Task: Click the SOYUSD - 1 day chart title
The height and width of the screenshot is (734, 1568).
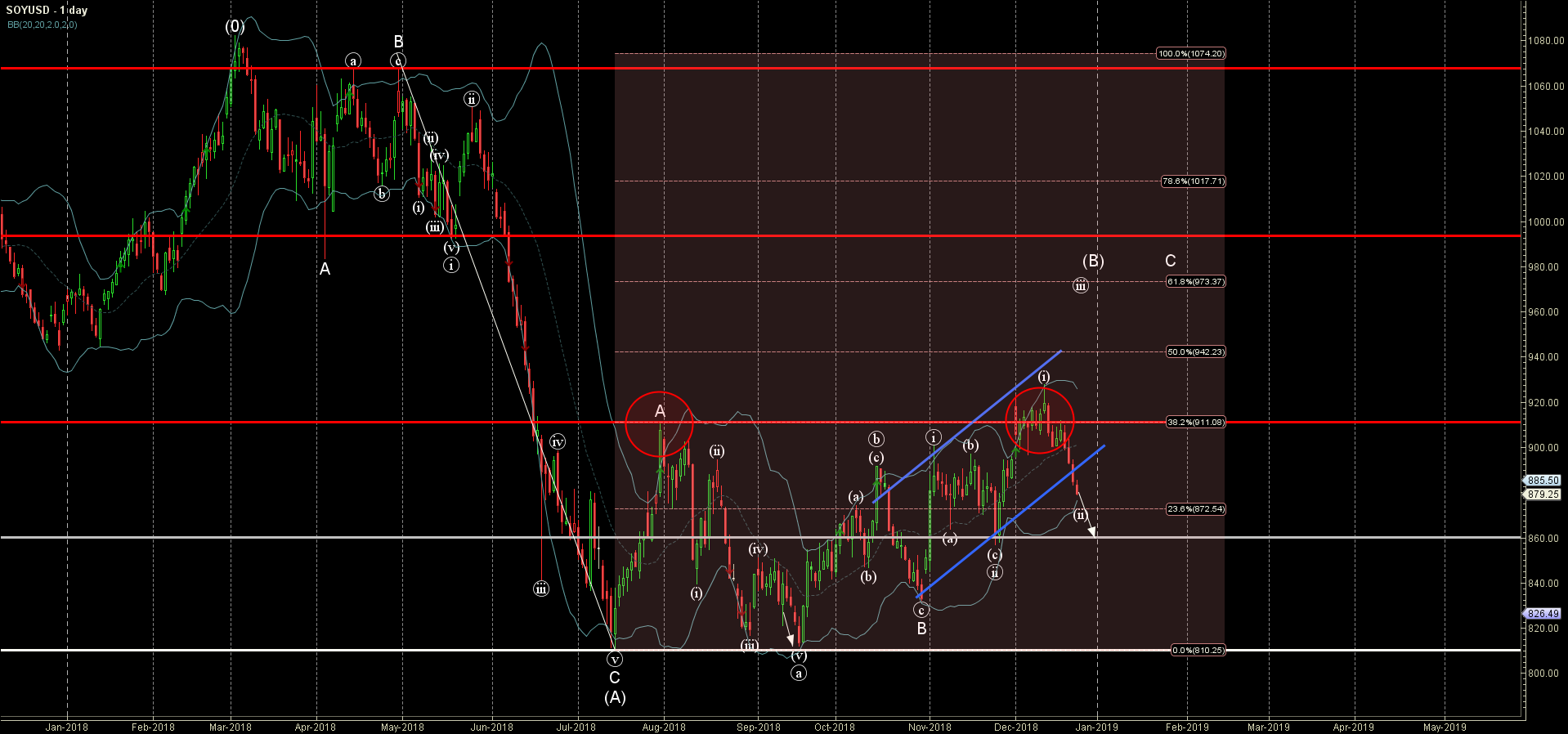Action: pyautogui.click(x=47, y=11)
